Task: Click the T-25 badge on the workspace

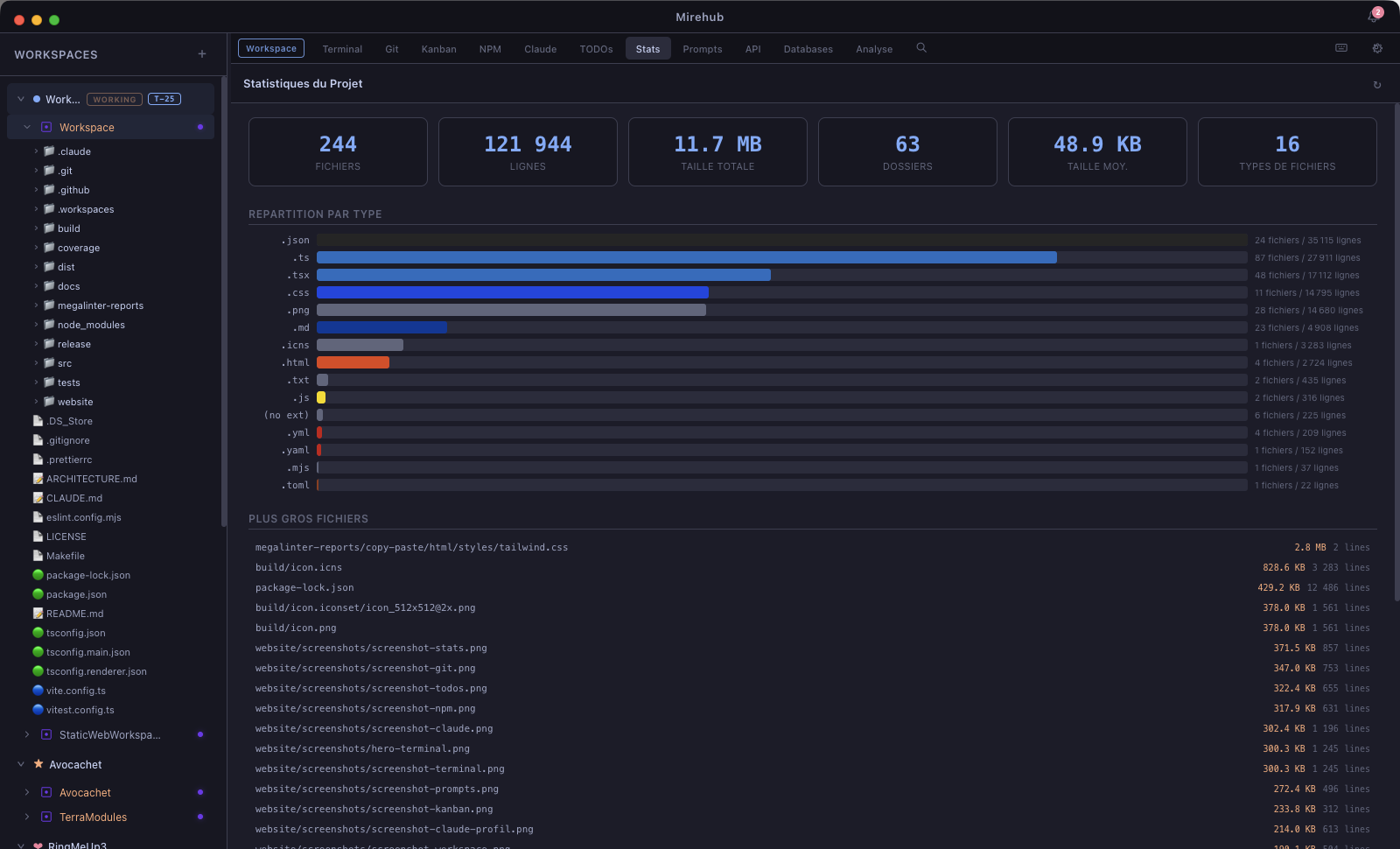Action: coord(164,99)
